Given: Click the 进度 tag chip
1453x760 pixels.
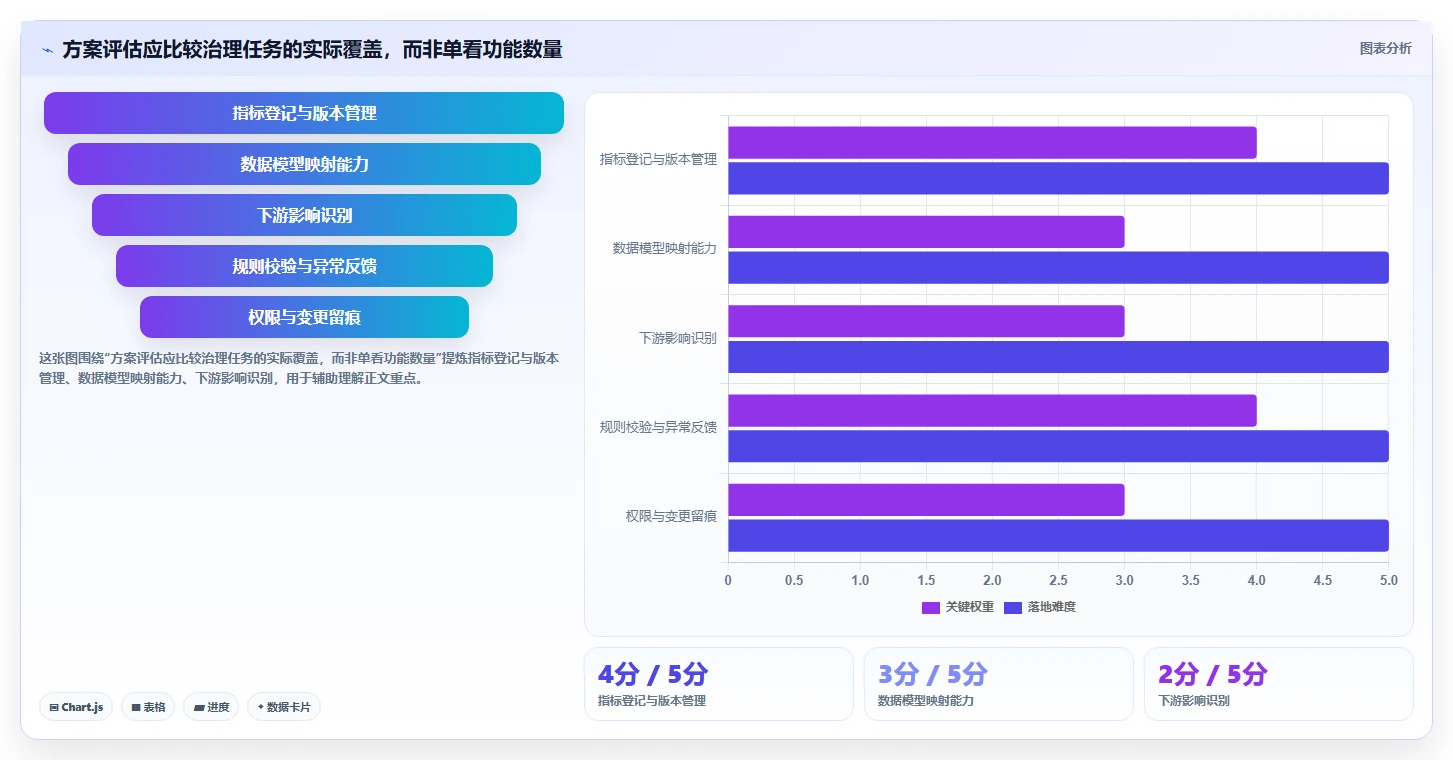Looking at the screenshot, I should (x=211, y=707).
